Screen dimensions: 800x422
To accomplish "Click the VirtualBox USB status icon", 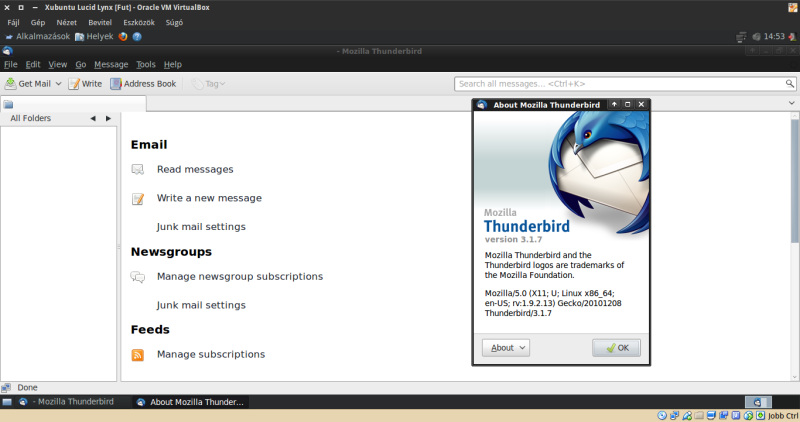I will coord(687,416).
